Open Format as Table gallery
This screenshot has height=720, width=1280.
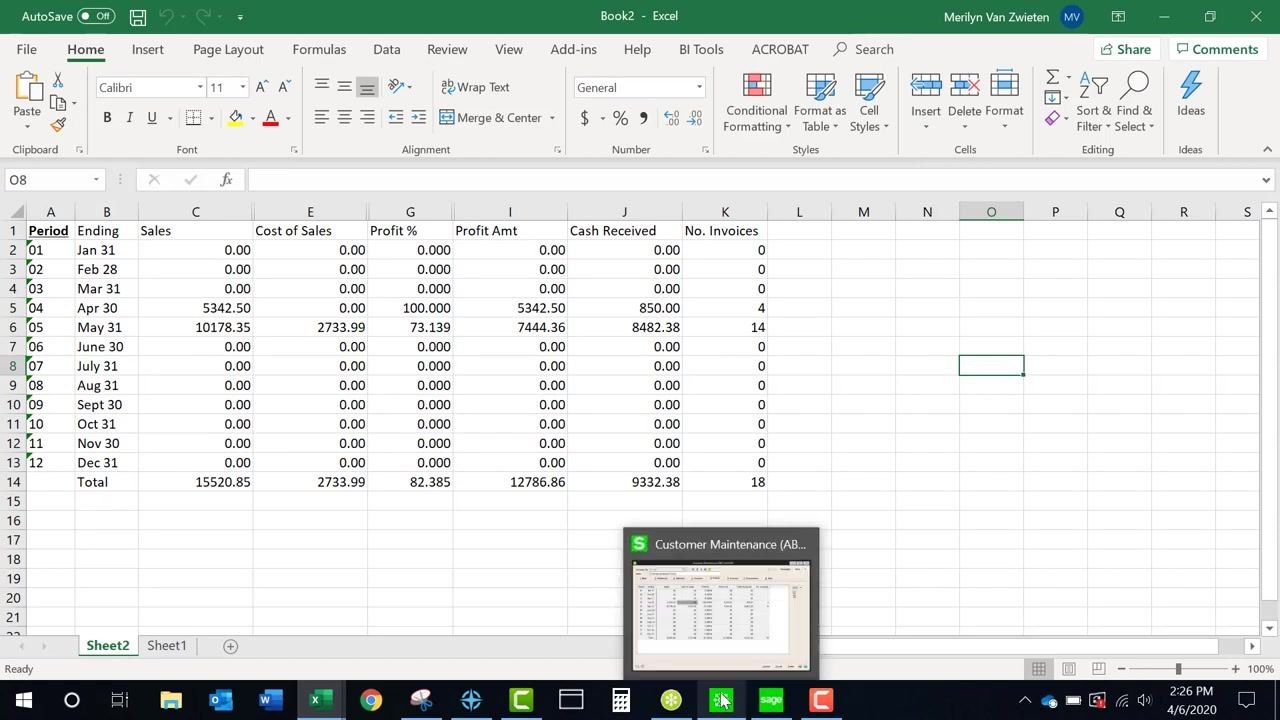[x=820, y=102]
